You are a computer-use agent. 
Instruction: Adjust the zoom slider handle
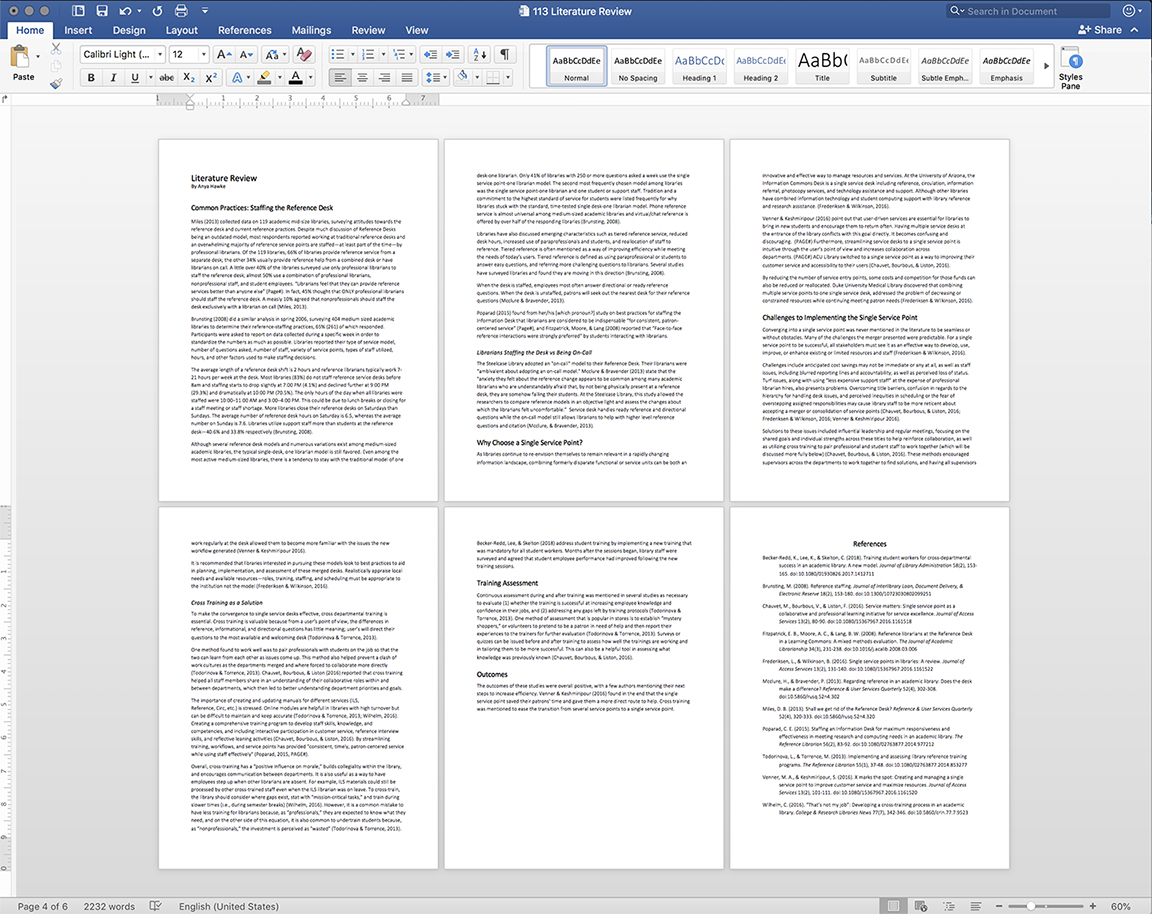1031,906
